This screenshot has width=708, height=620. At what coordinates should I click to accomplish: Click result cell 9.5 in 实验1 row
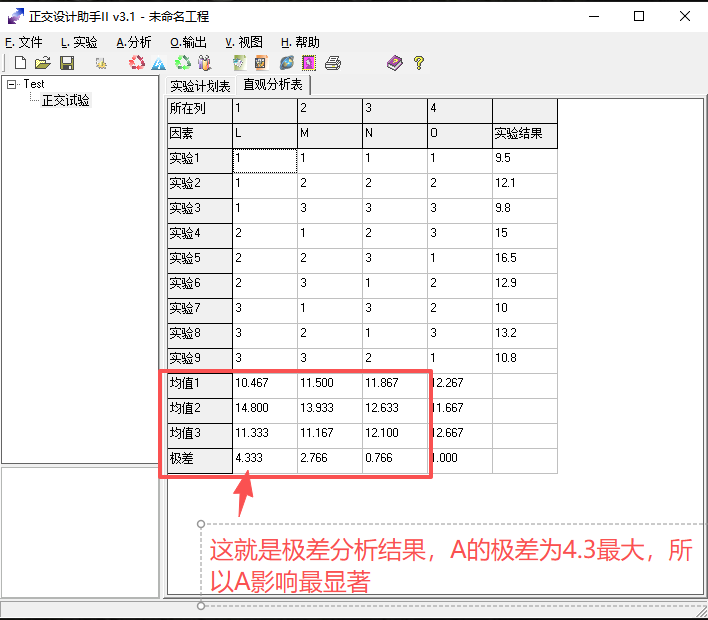[525, 160]
